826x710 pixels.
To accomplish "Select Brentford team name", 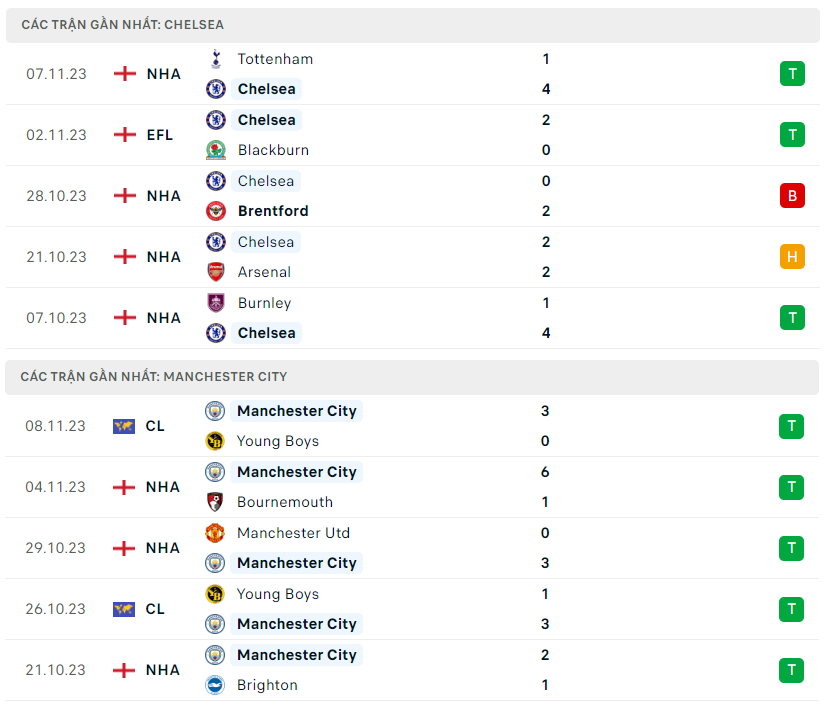I will pyautogui.click(x=273, y=211).
